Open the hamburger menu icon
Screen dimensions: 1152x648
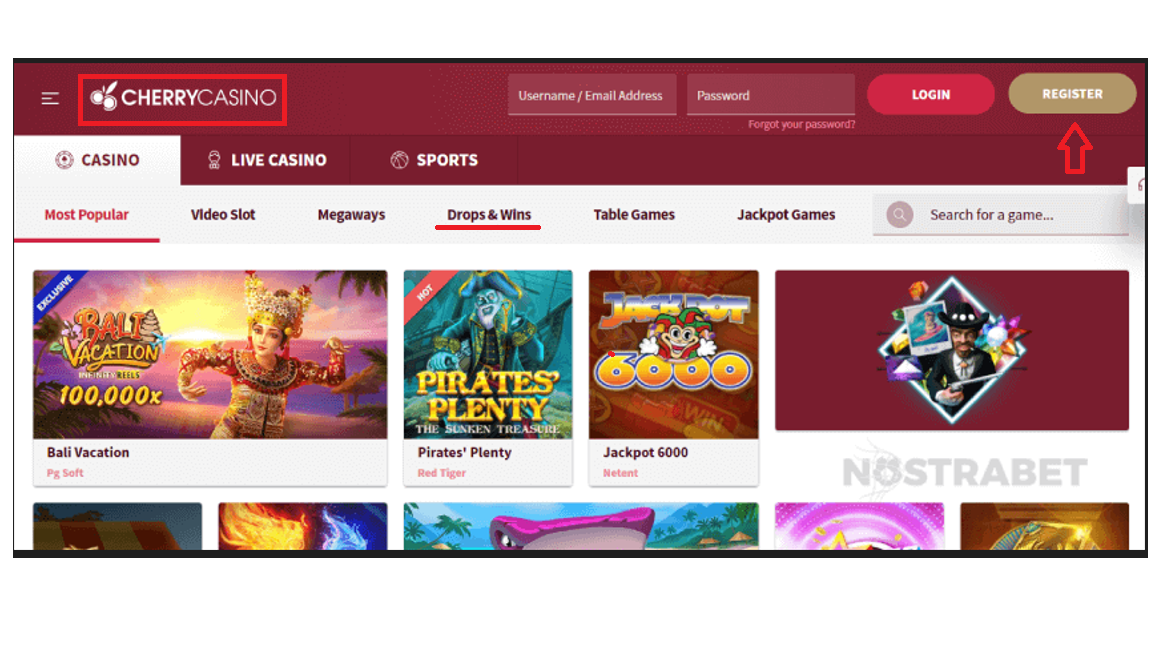click(50, 98)
